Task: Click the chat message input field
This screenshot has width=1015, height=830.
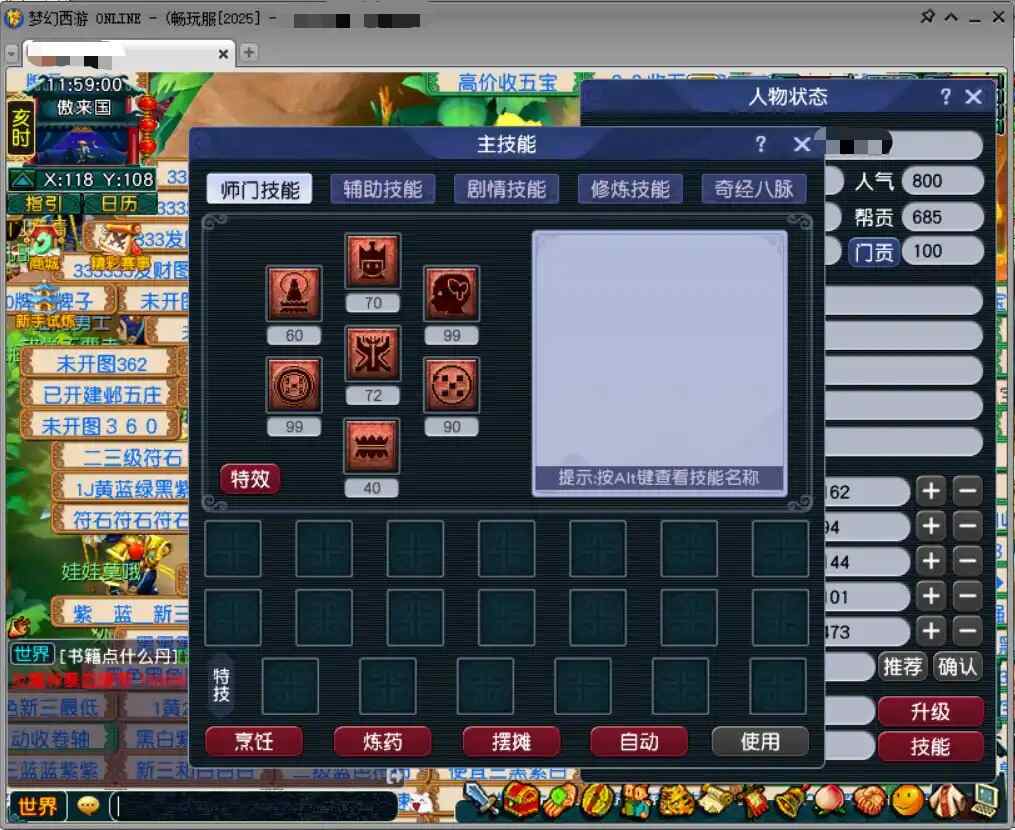Action: 254,807
